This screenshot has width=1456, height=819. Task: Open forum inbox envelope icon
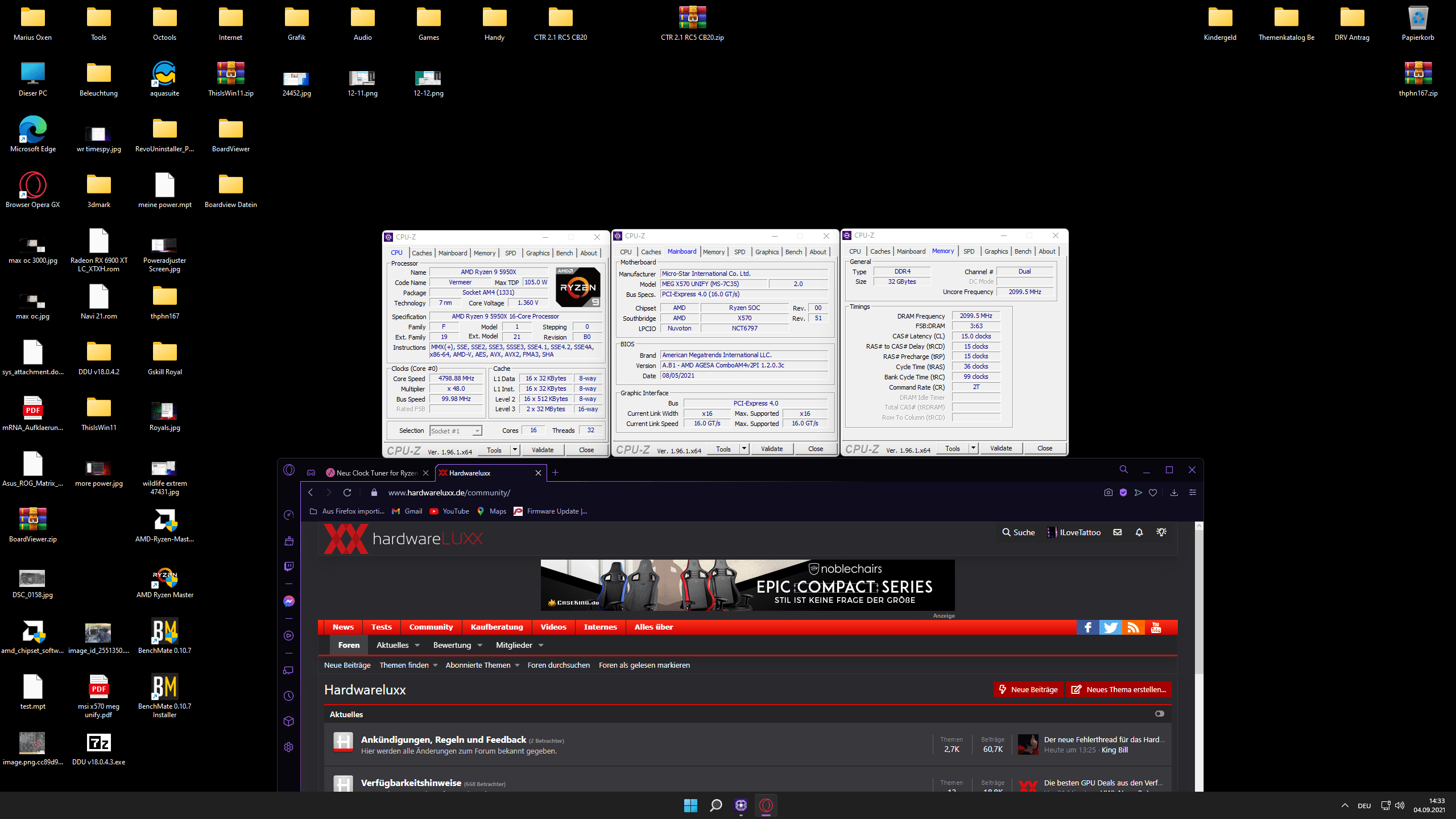(x=1118, y=532)
